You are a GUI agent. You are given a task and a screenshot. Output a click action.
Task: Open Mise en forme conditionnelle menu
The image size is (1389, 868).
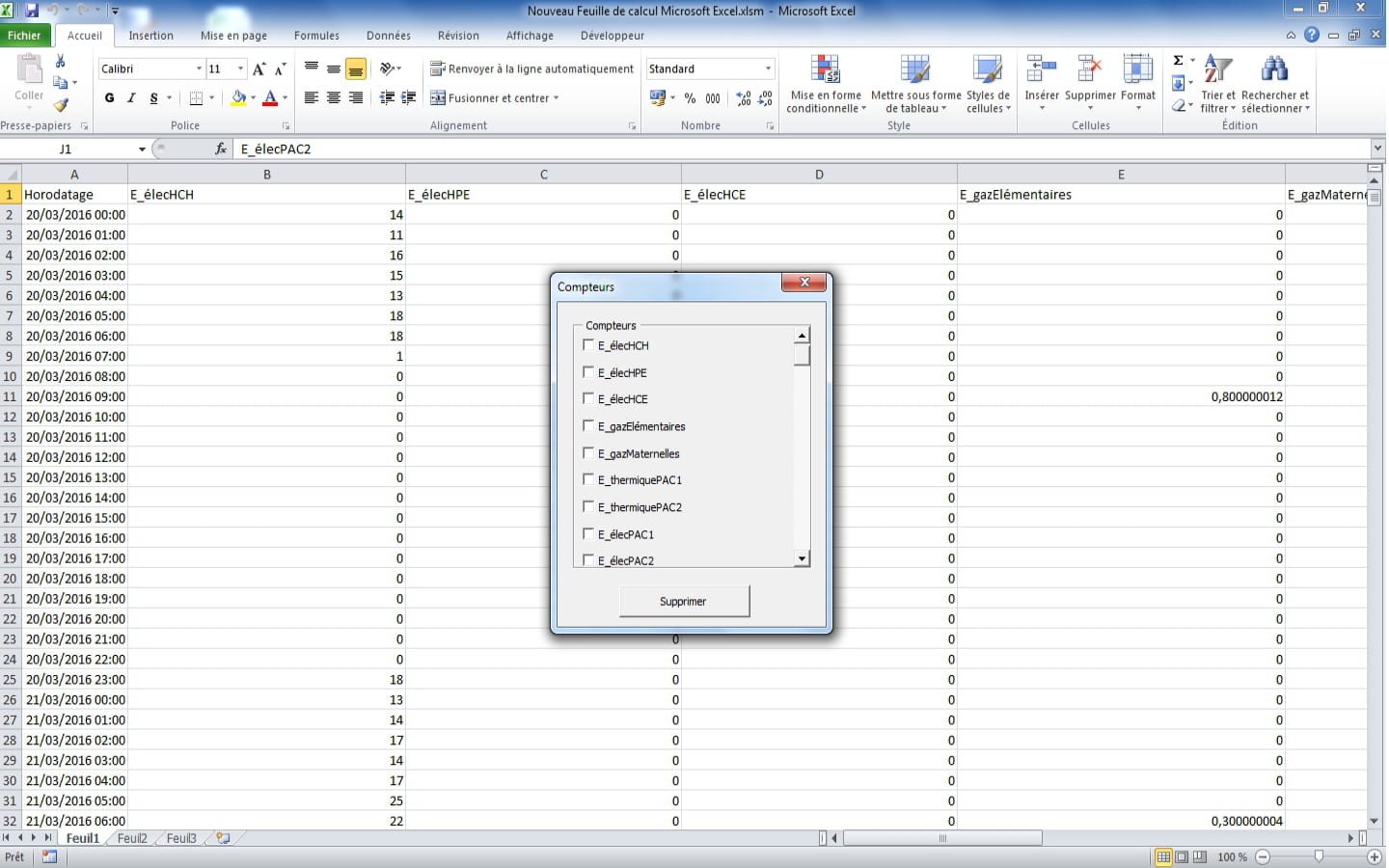pyautogui.click(x=826, y=84)
